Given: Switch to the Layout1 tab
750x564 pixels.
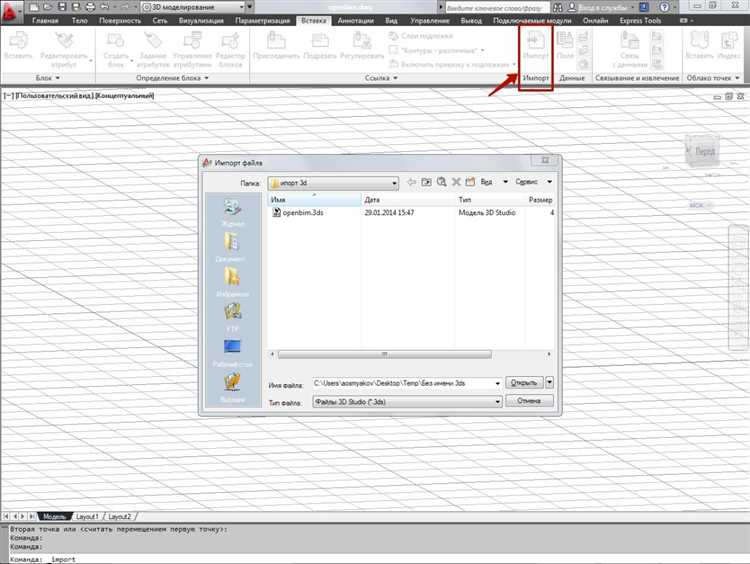Looking at the screenshot, I should pos(87,517).
